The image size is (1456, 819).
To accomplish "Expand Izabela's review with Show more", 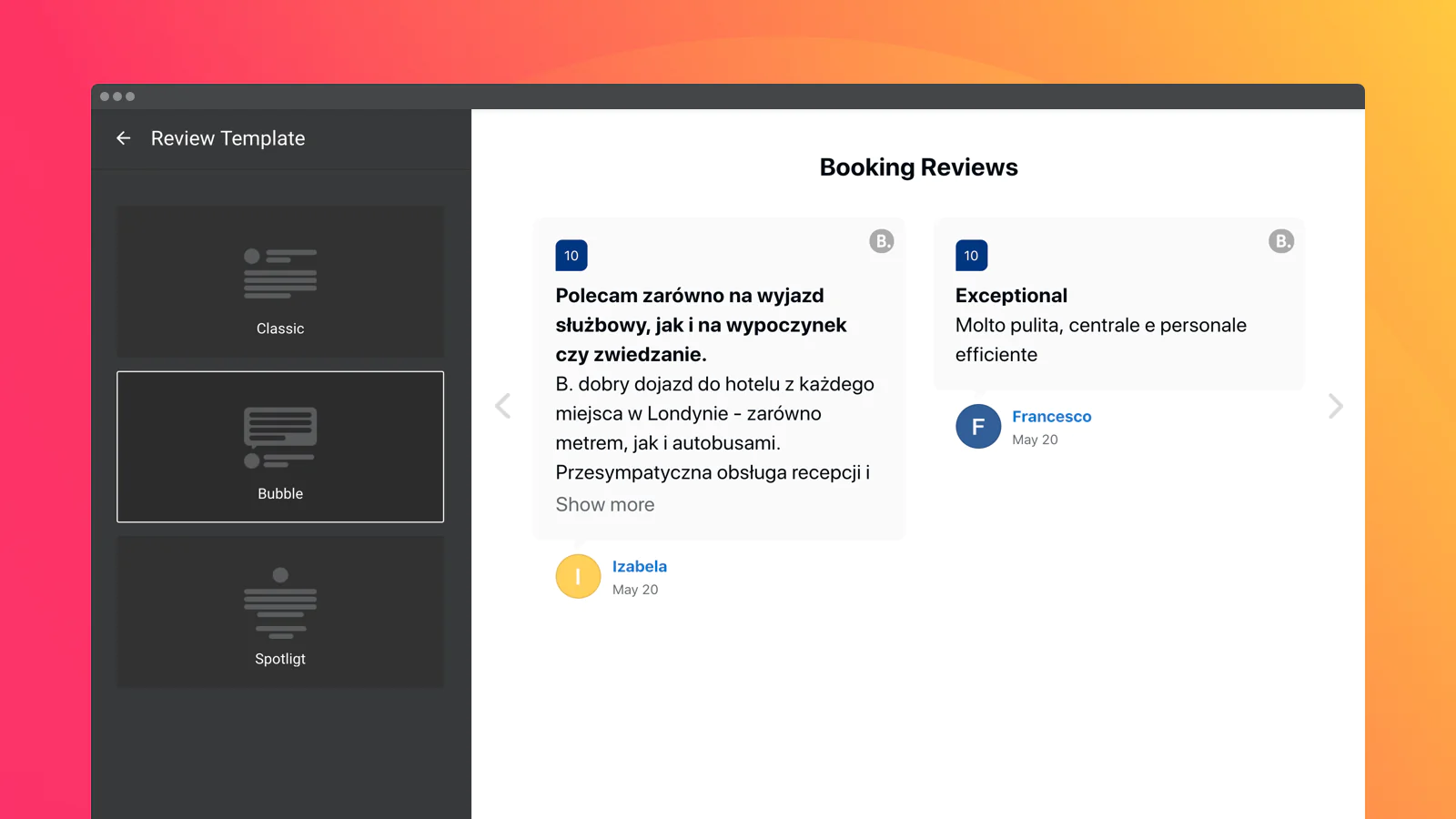I will tap(605, 505).
